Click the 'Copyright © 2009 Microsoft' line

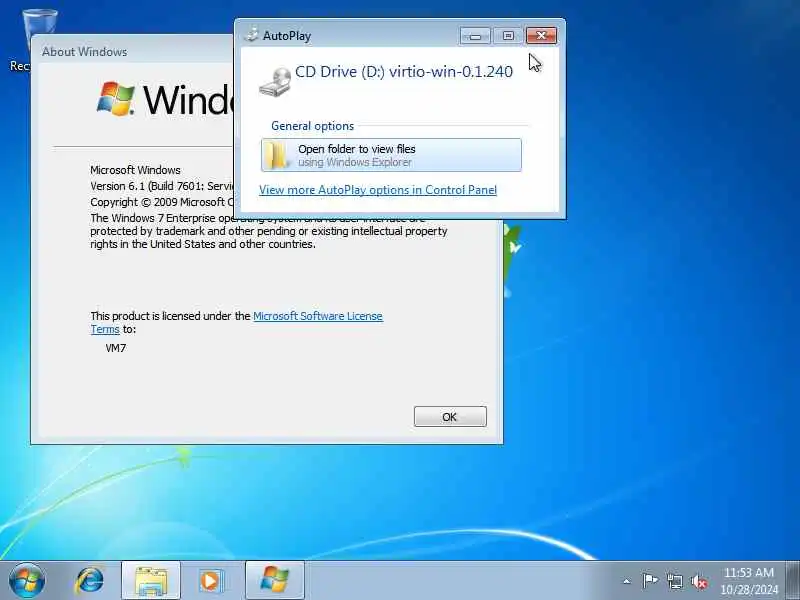(161, 202)
